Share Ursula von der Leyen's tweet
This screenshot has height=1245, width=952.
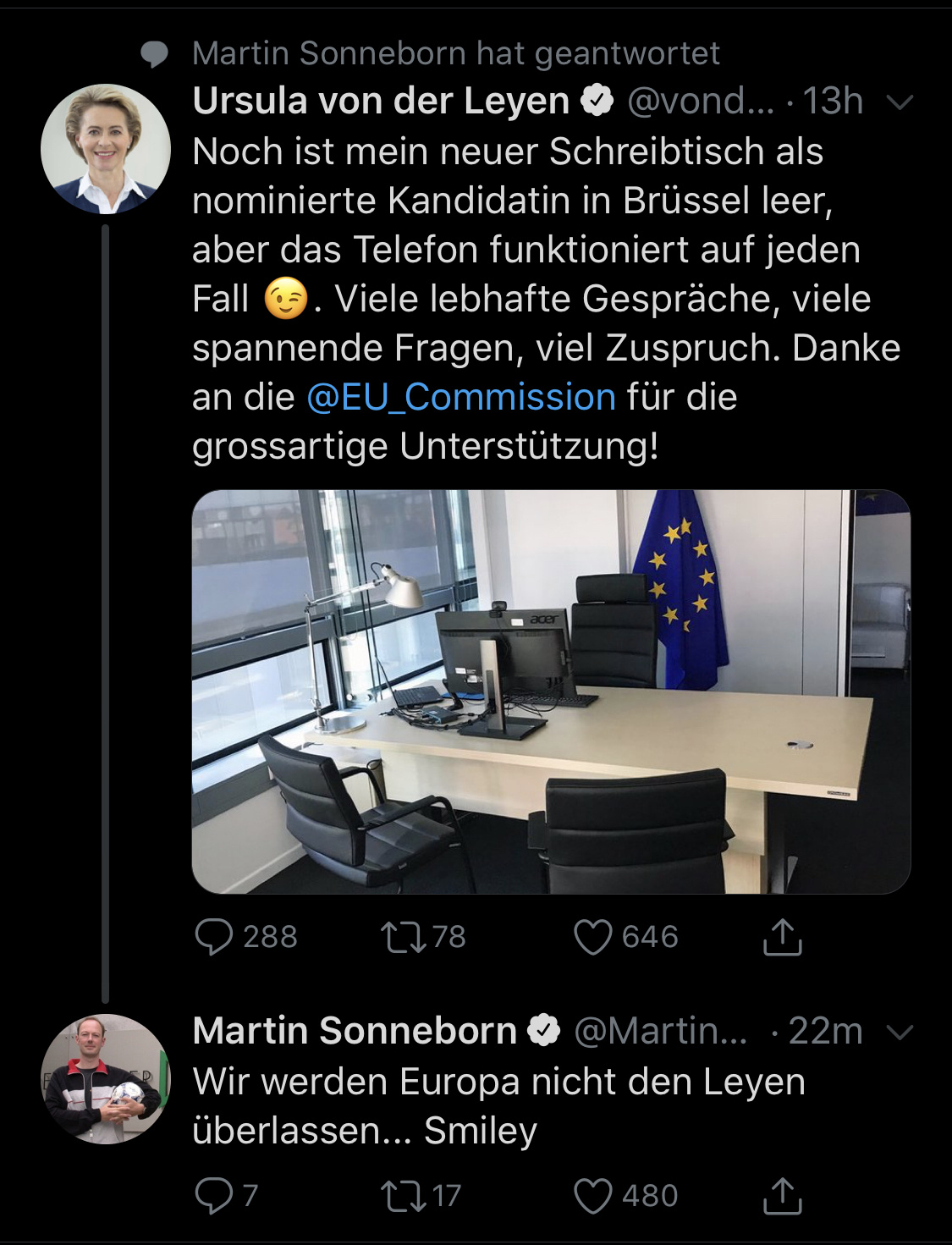pos(782,937)
